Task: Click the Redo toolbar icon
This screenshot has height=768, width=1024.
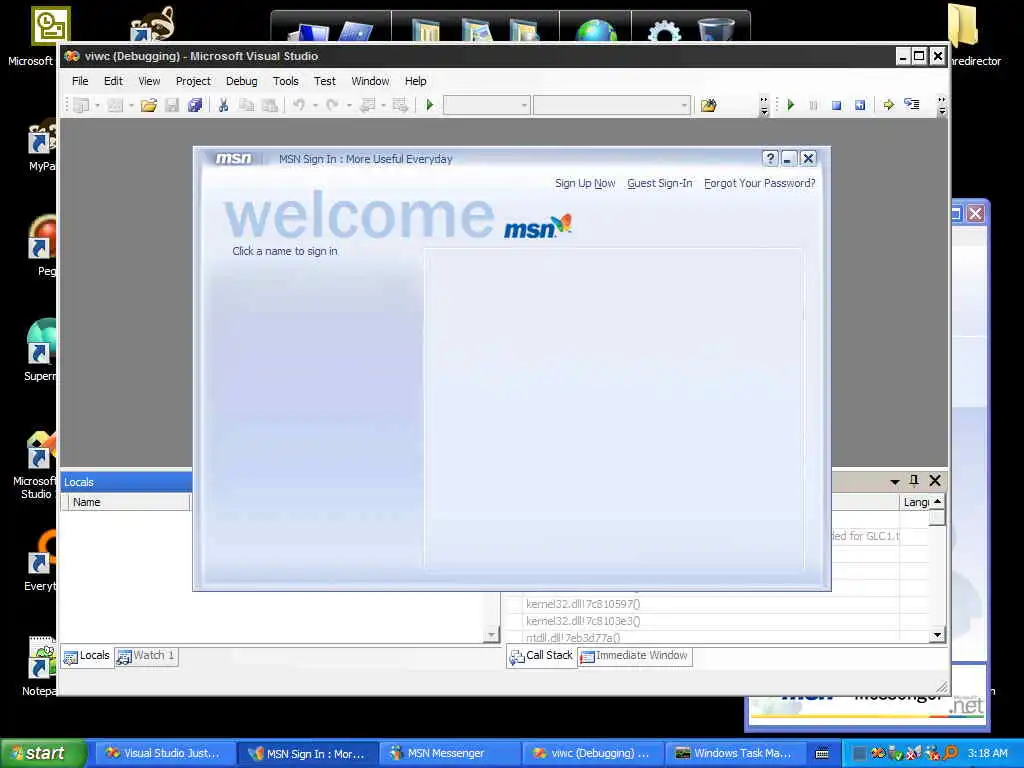Action: click(x=332, y=105)
